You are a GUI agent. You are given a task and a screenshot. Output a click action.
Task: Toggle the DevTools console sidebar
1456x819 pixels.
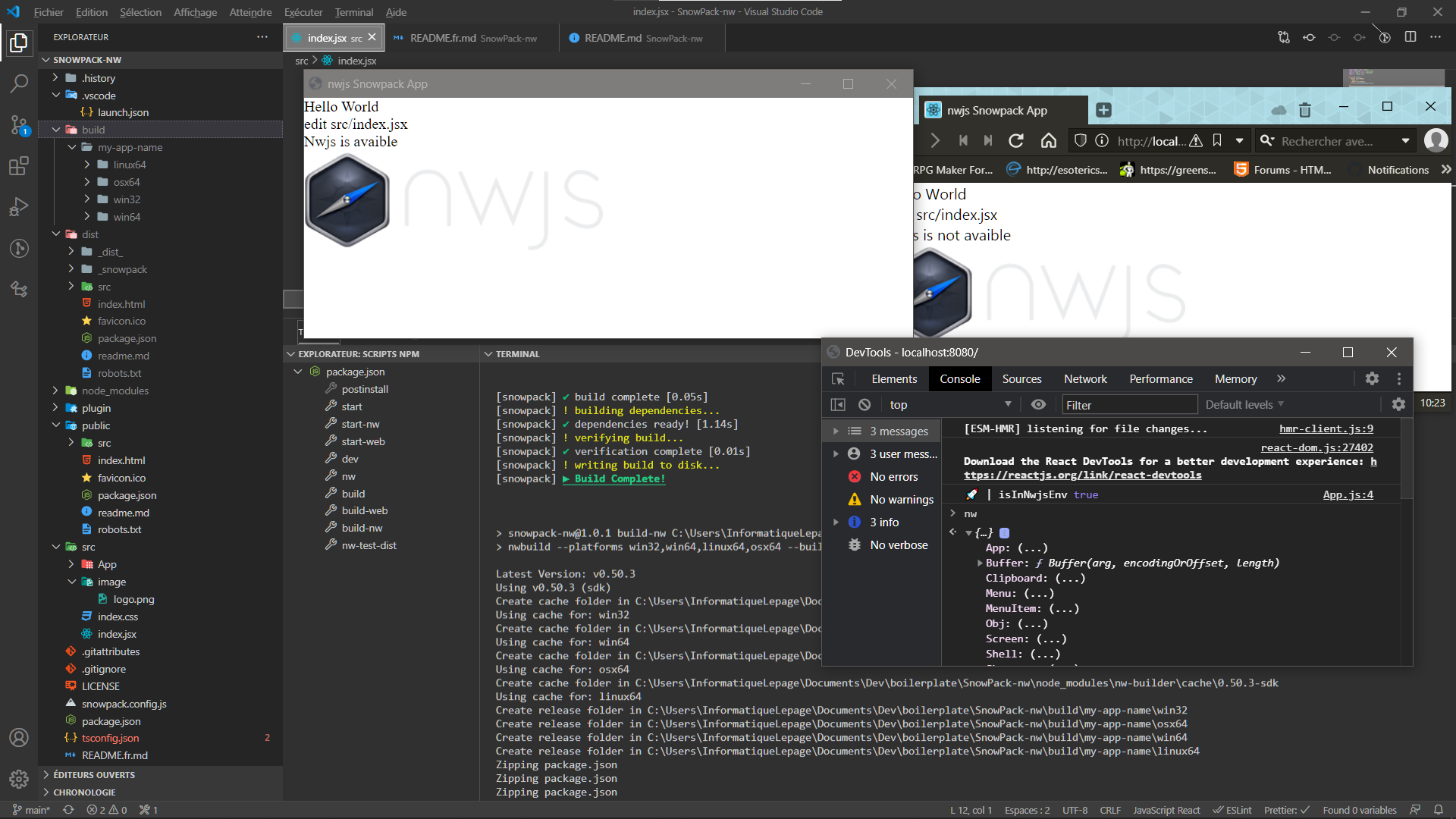(x=838, y=405)
